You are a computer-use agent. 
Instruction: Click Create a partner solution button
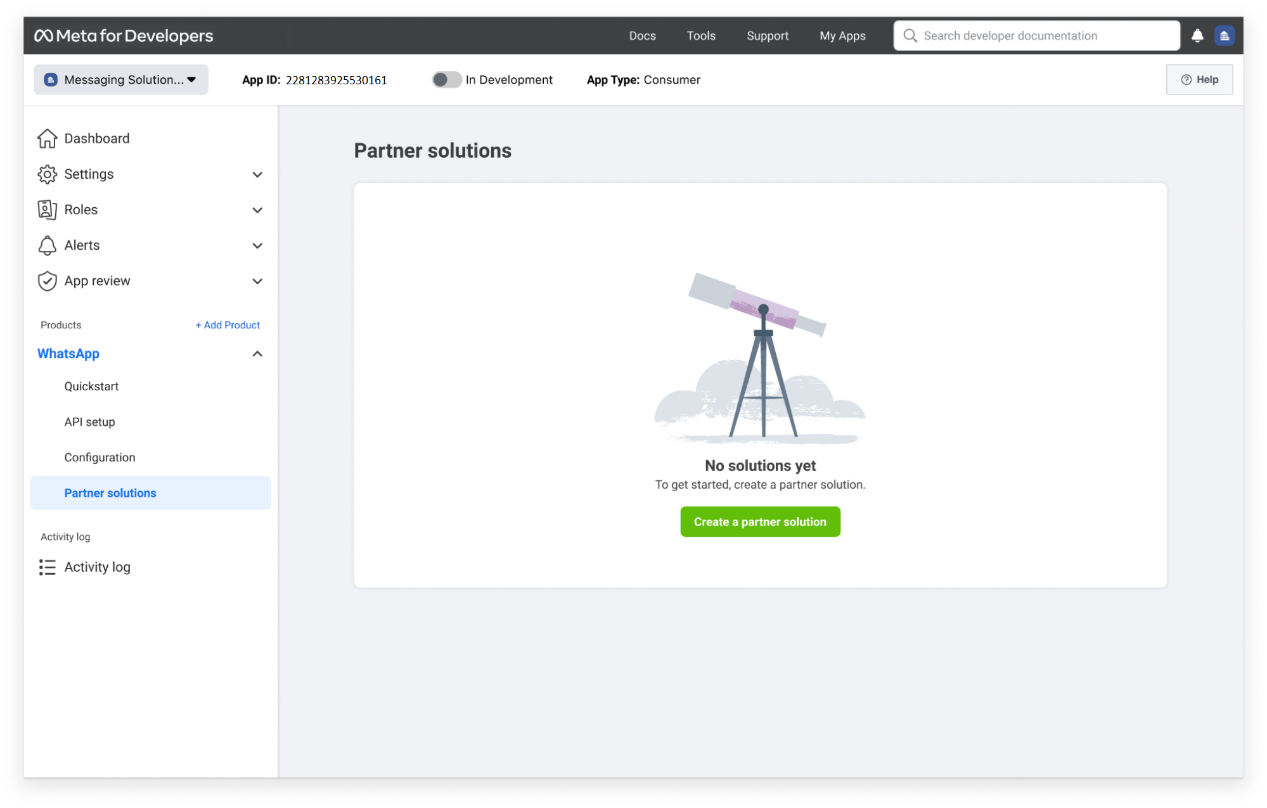coord(760,522)
